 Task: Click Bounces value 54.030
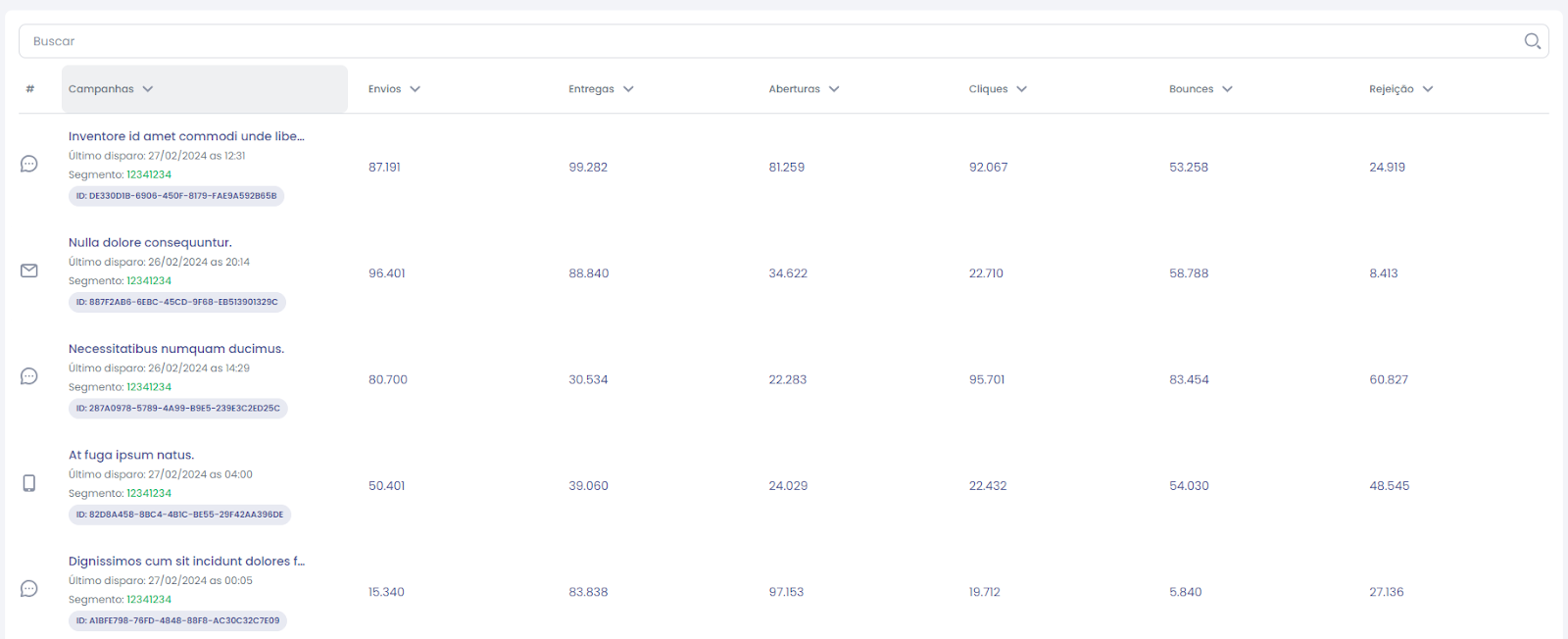(x=1189, y=486)
